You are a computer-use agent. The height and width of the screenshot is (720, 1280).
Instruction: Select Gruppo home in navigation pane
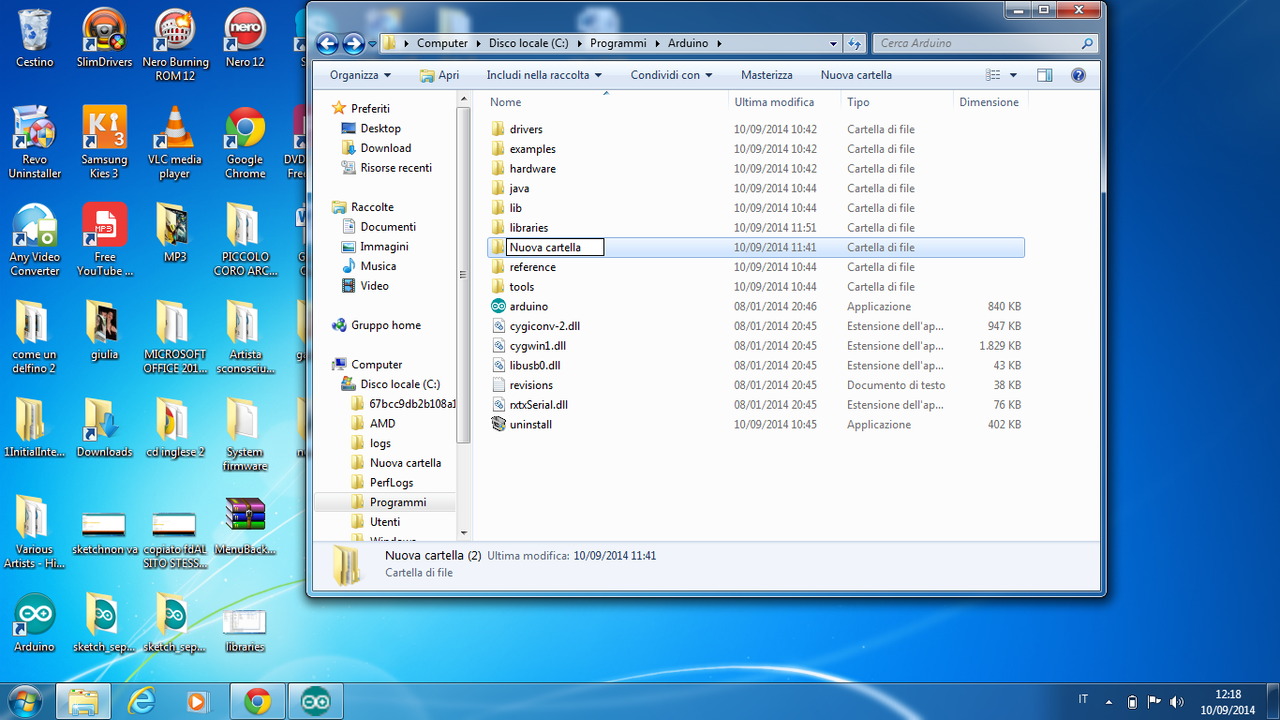(x=385, y=325)
